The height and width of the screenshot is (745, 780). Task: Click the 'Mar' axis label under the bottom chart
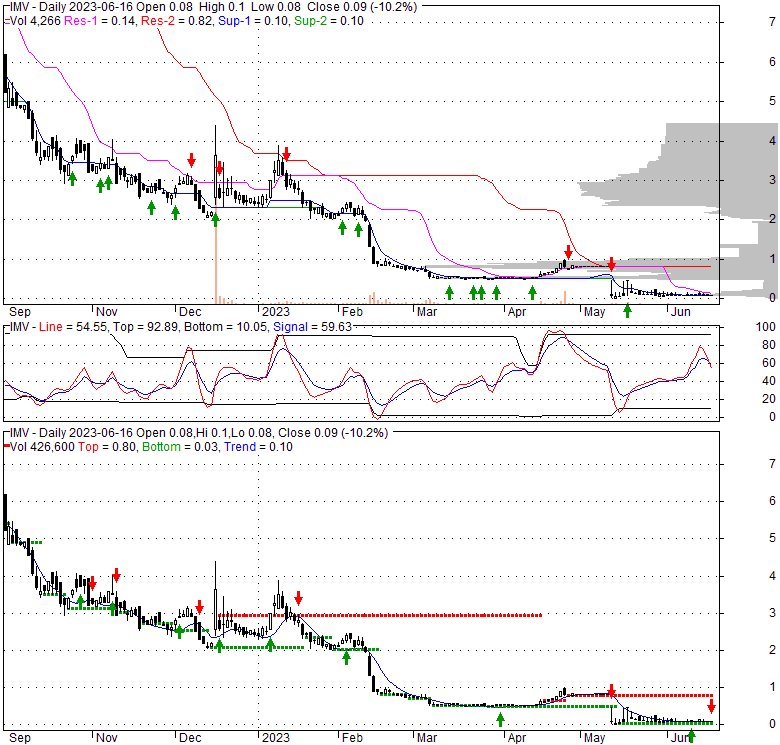(x=427, y=738)
